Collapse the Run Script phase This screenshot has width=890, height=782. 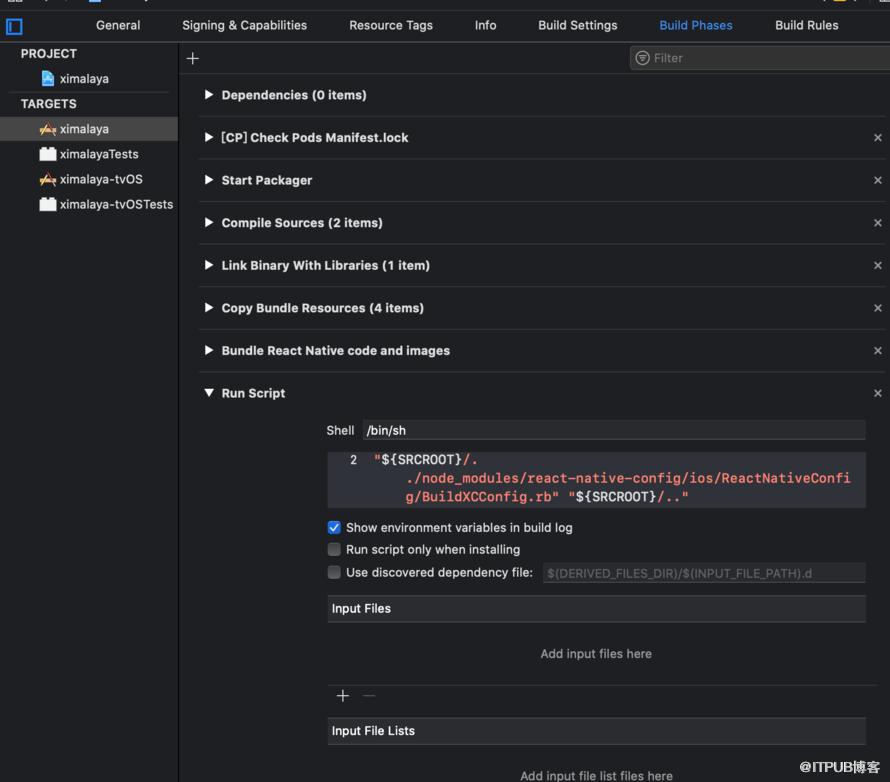pos(209,393)
